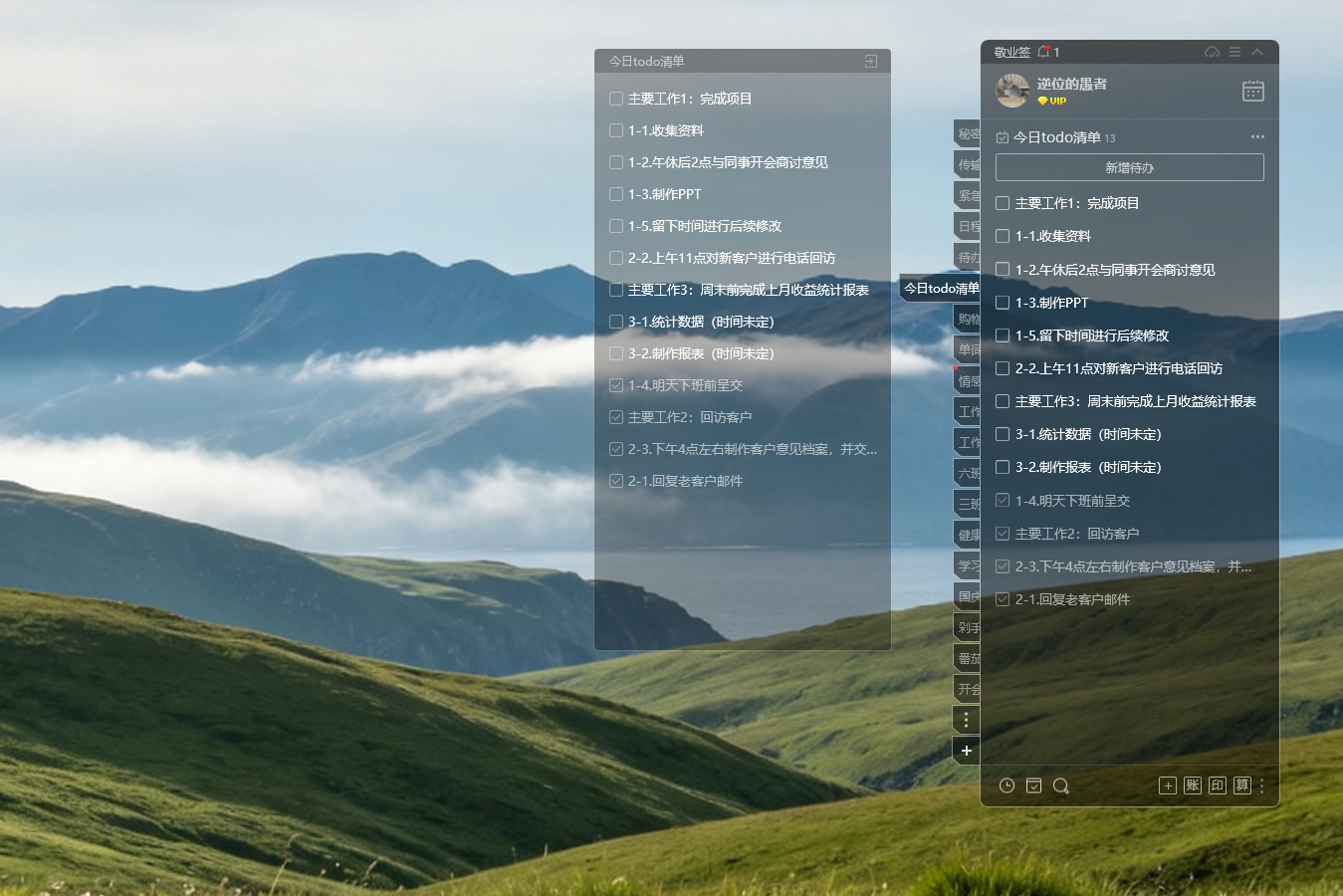The image size is (1343, 896).
Task: Open the calendar icon beside the username
Action: pos(1253,91)
